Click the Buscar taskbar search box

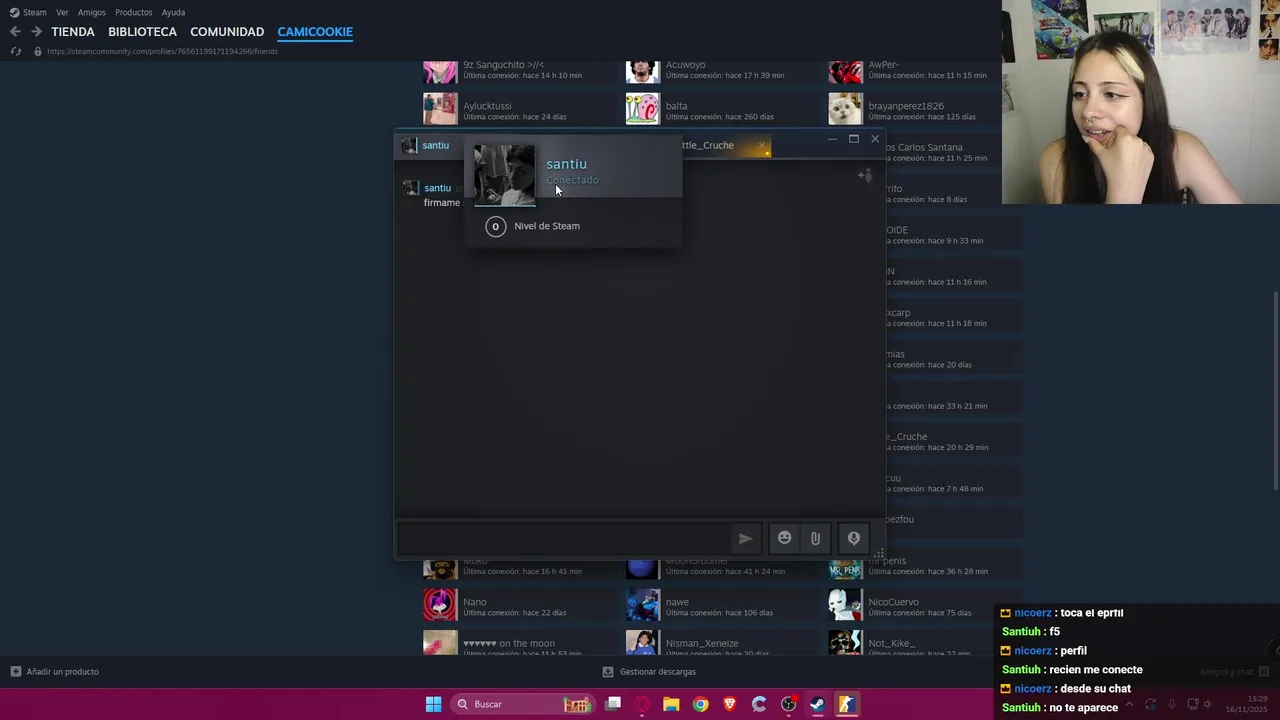coord(524,704)
